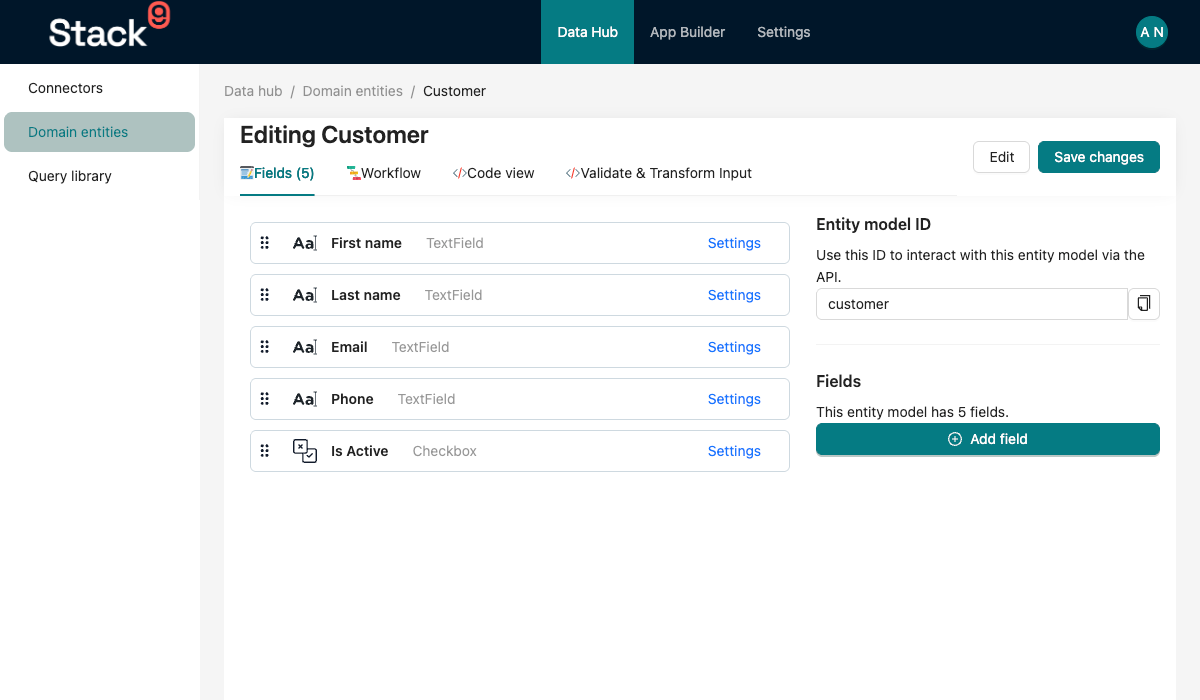
Task: Click the text-field icon for Phone
Action: (x=305, y=399)
